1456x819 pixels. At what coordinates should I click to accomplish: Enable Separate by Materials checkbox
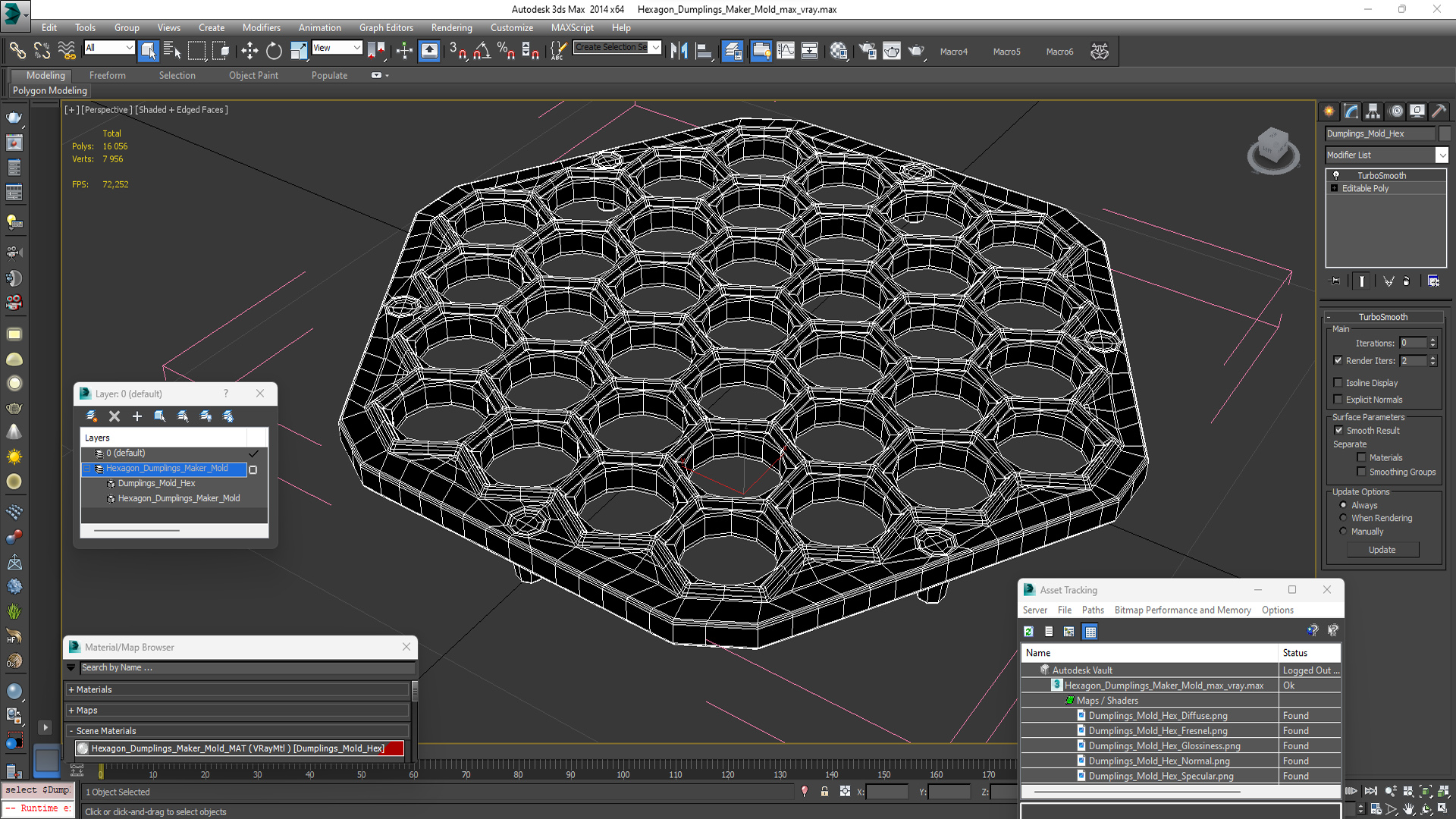tap(1361, 457)
